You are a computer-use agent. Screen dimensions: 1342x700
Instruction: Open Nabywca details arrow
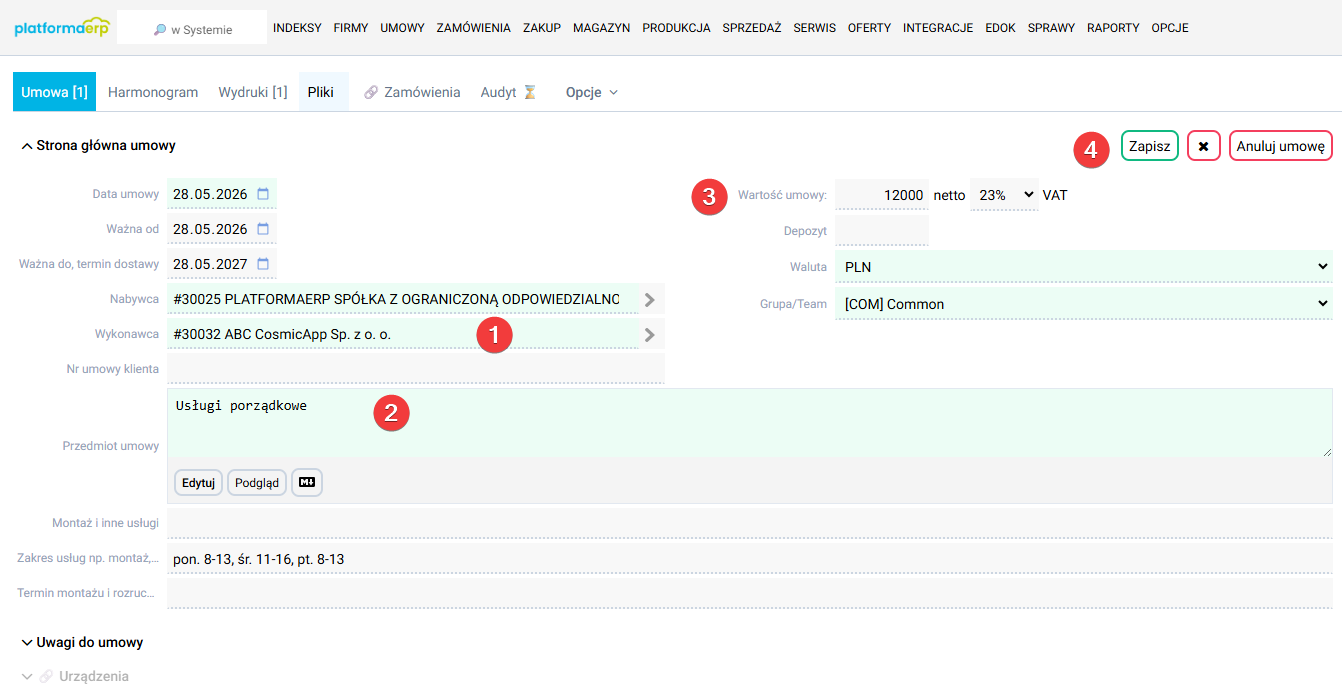click(x=650, y=299)
